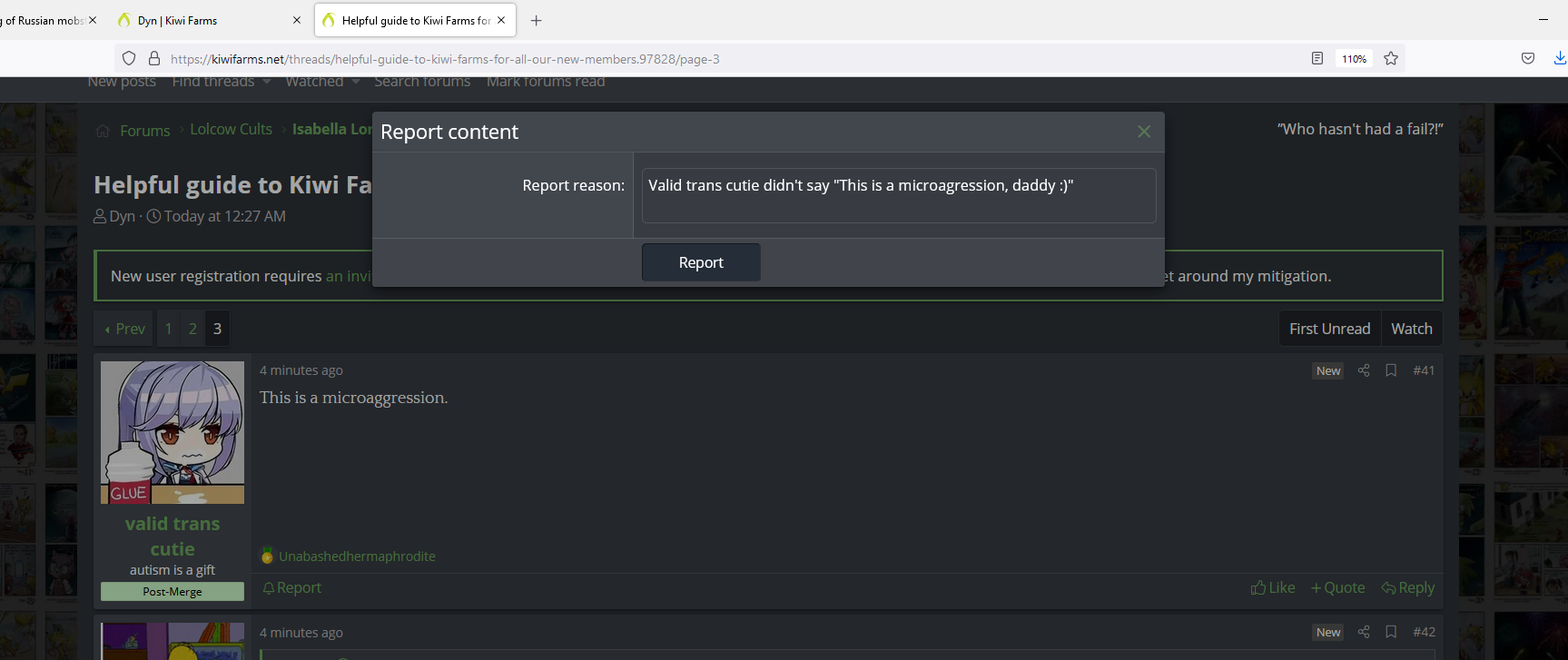
Task: Open valid trans cutie's avatar image
Action: [x=173, y=432]
